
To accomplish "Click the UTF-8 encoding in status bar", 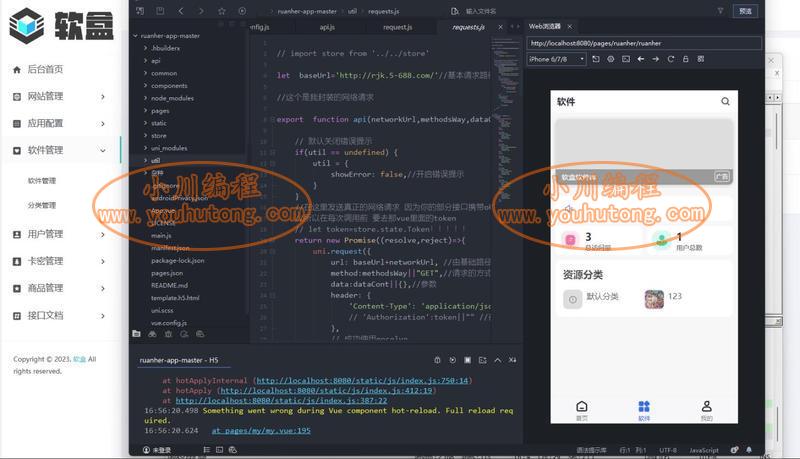I will (668, 450).
